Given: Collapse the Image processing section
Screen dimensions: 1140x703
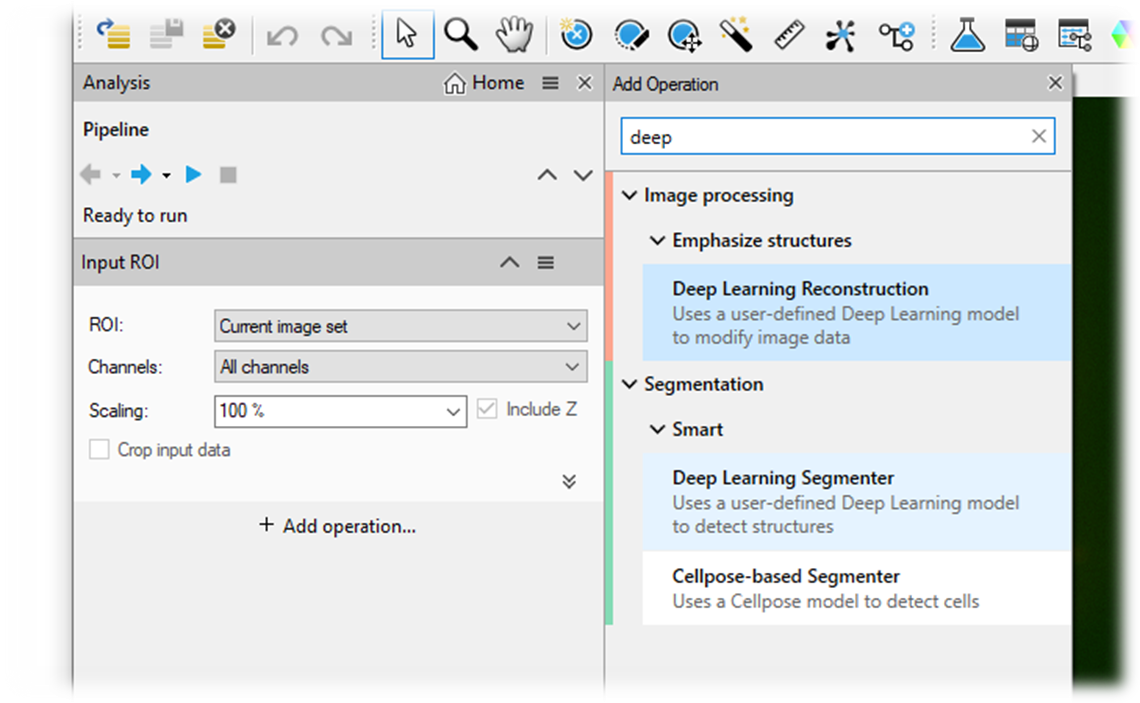Looking at the screenshot, I should pos(630,195).
